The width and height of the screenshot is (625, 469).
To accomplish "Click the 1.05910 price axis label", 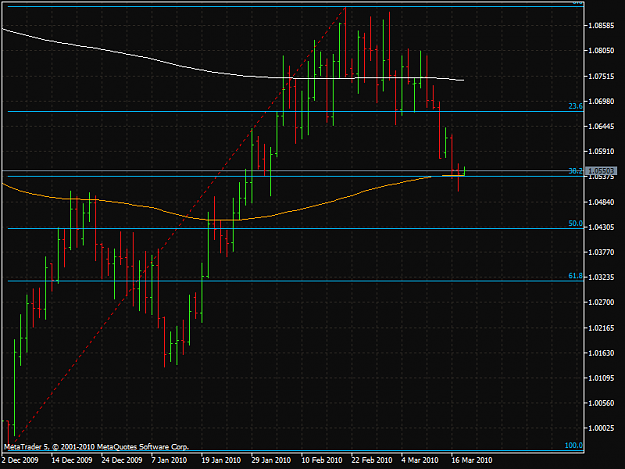I will (x=601, y=151).
